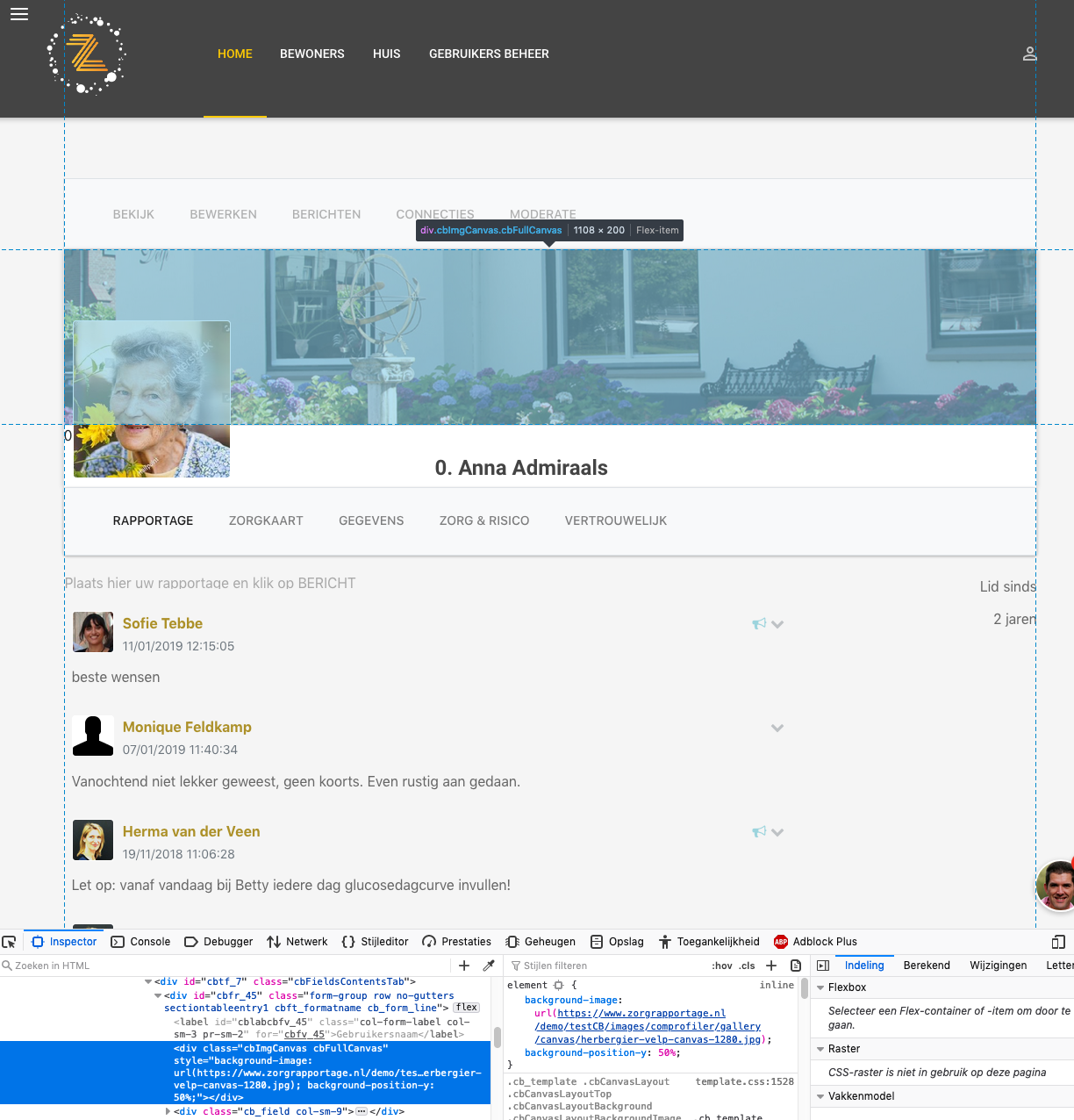1074x1120 pixels.
Task: Open the ZORG & RISICO tab
Action: coord(484,521)
